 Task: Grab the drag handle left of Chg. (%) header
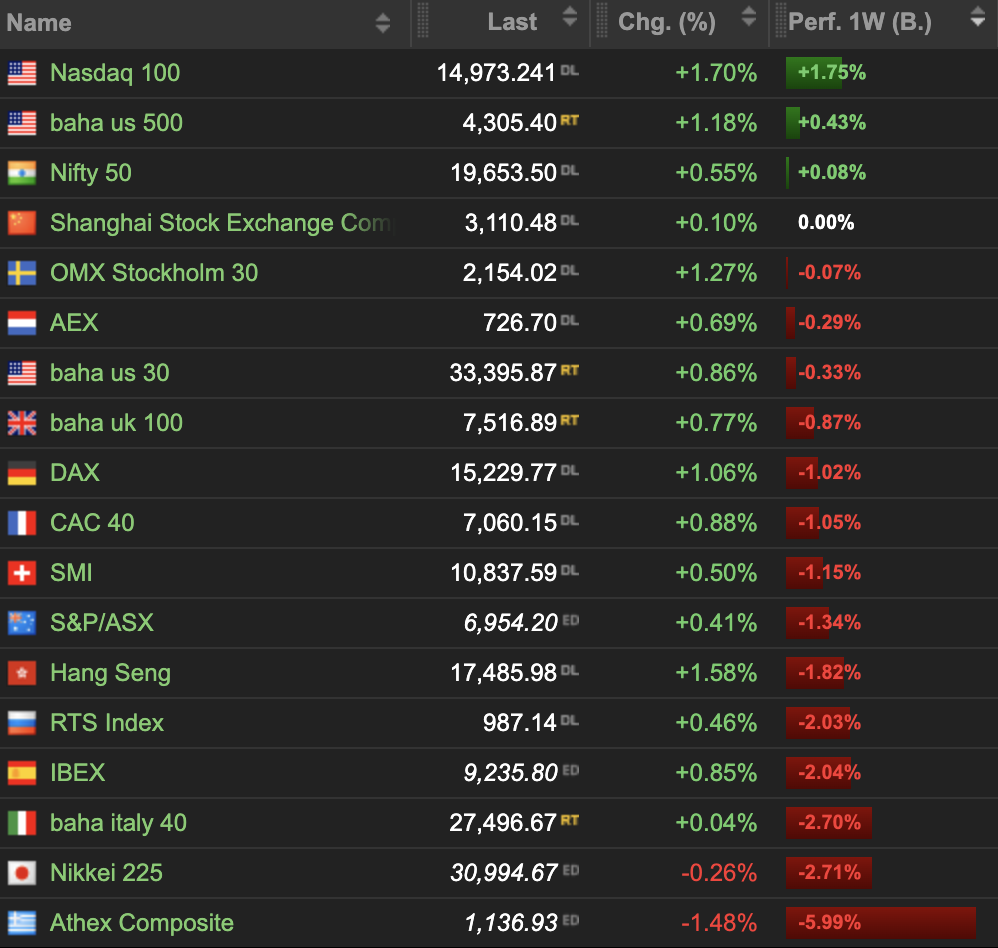click(x=601, y=21)
